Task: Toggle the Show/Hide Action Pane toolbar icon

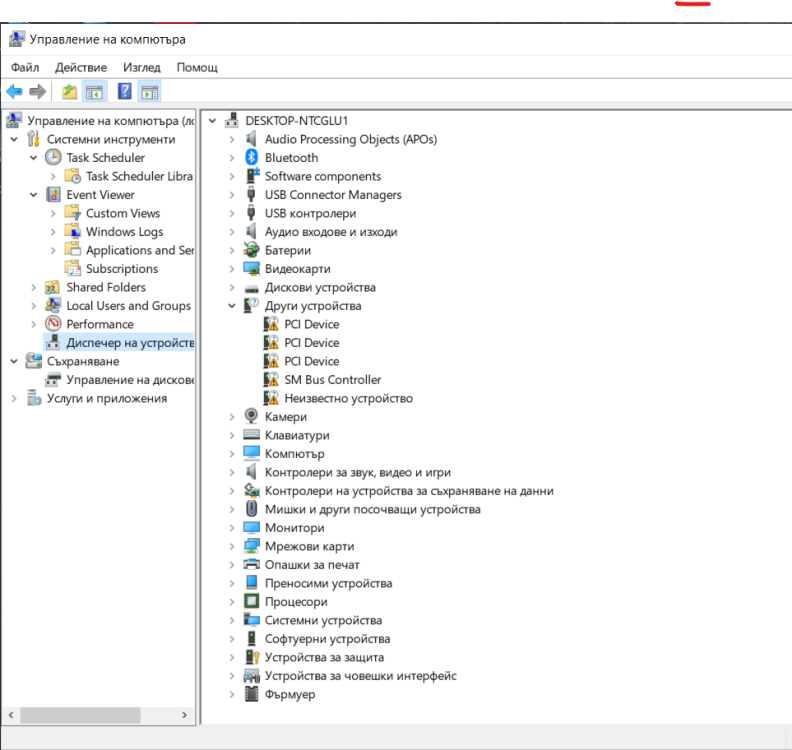Action: (150, 92)
